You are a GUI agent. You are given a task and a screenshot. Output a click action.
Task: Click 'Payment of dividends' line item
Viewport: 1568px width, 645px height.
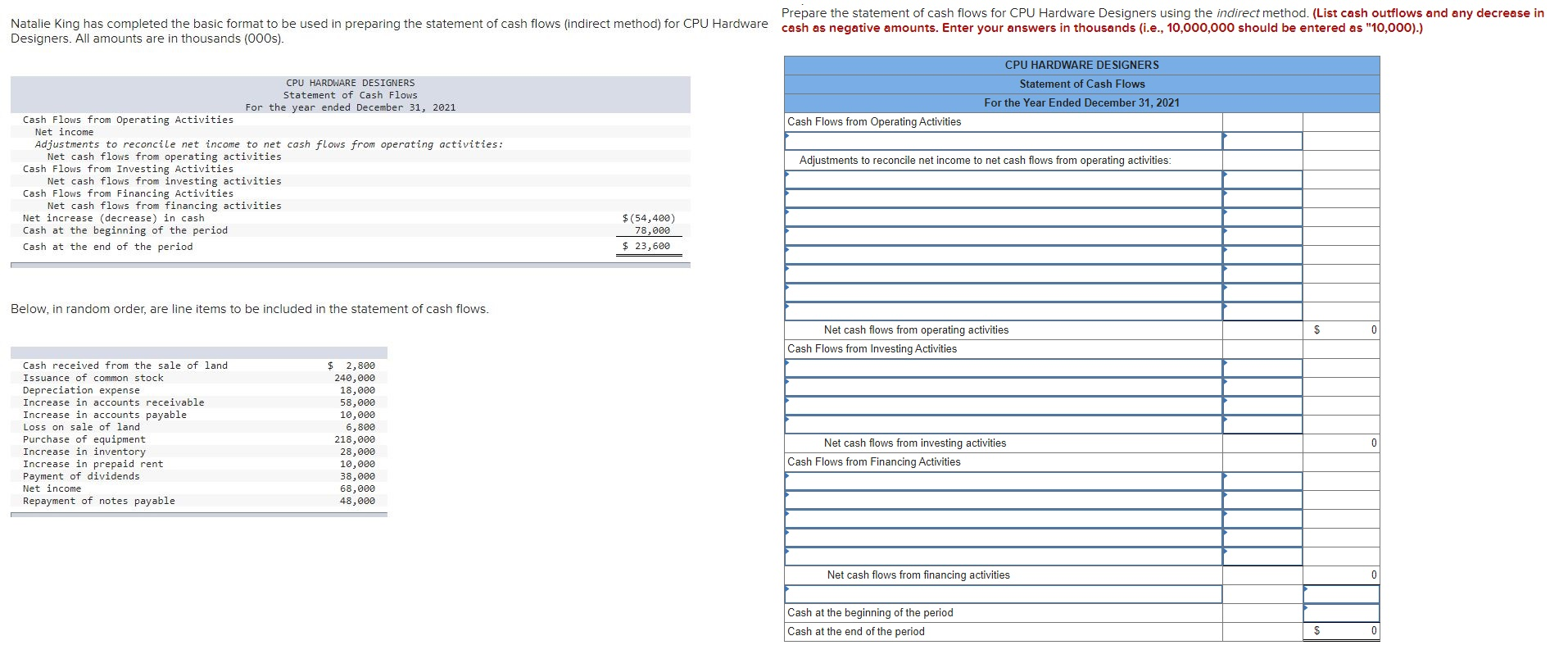pos(81,476)
